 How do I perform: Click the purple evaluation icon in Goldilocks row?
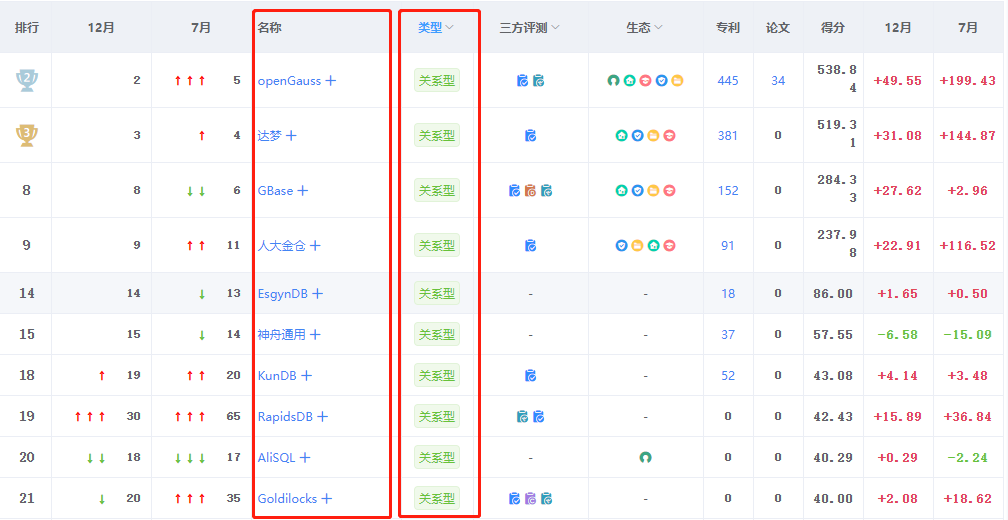(x=530, y=498)
